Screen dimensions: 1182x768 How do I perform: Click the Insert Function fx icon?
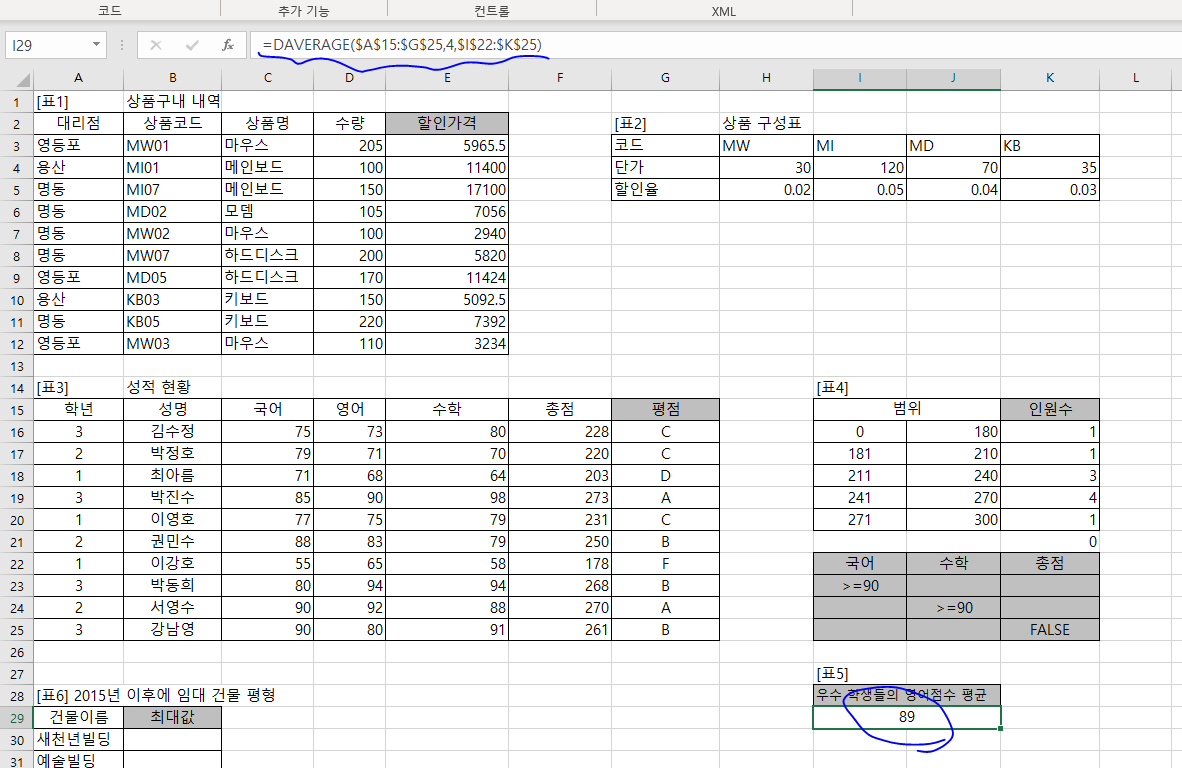click(x=228, y=45)
